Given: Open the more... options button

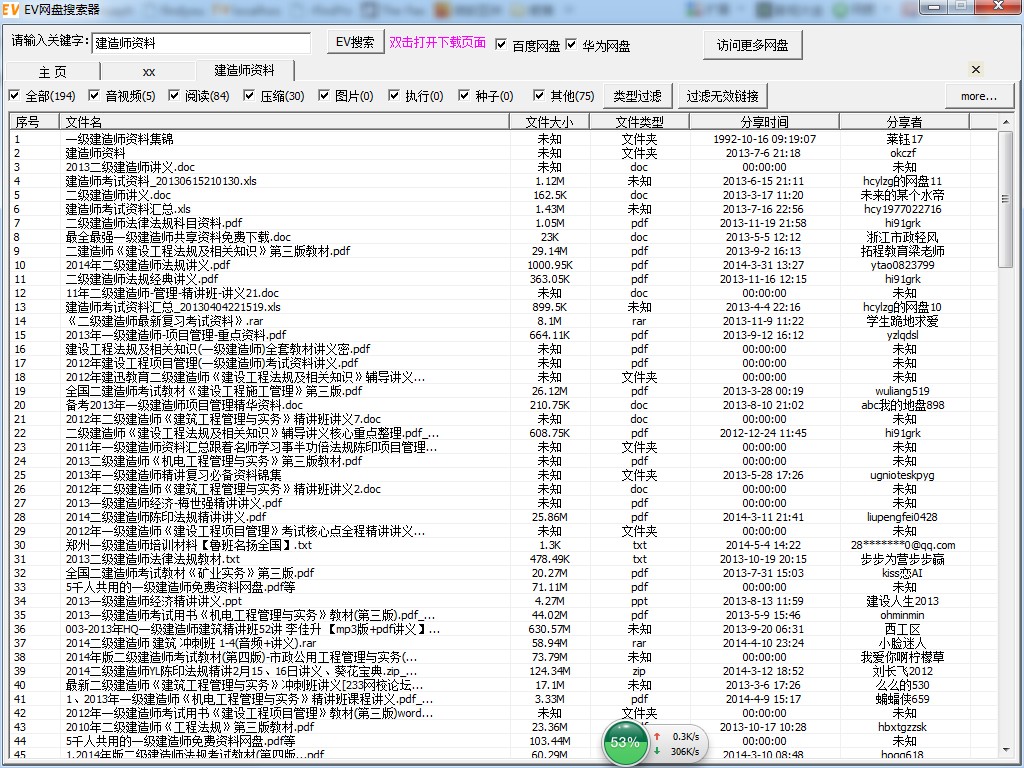Looking at the screenshot, I should pyautogui.click(x=978, y=96).
